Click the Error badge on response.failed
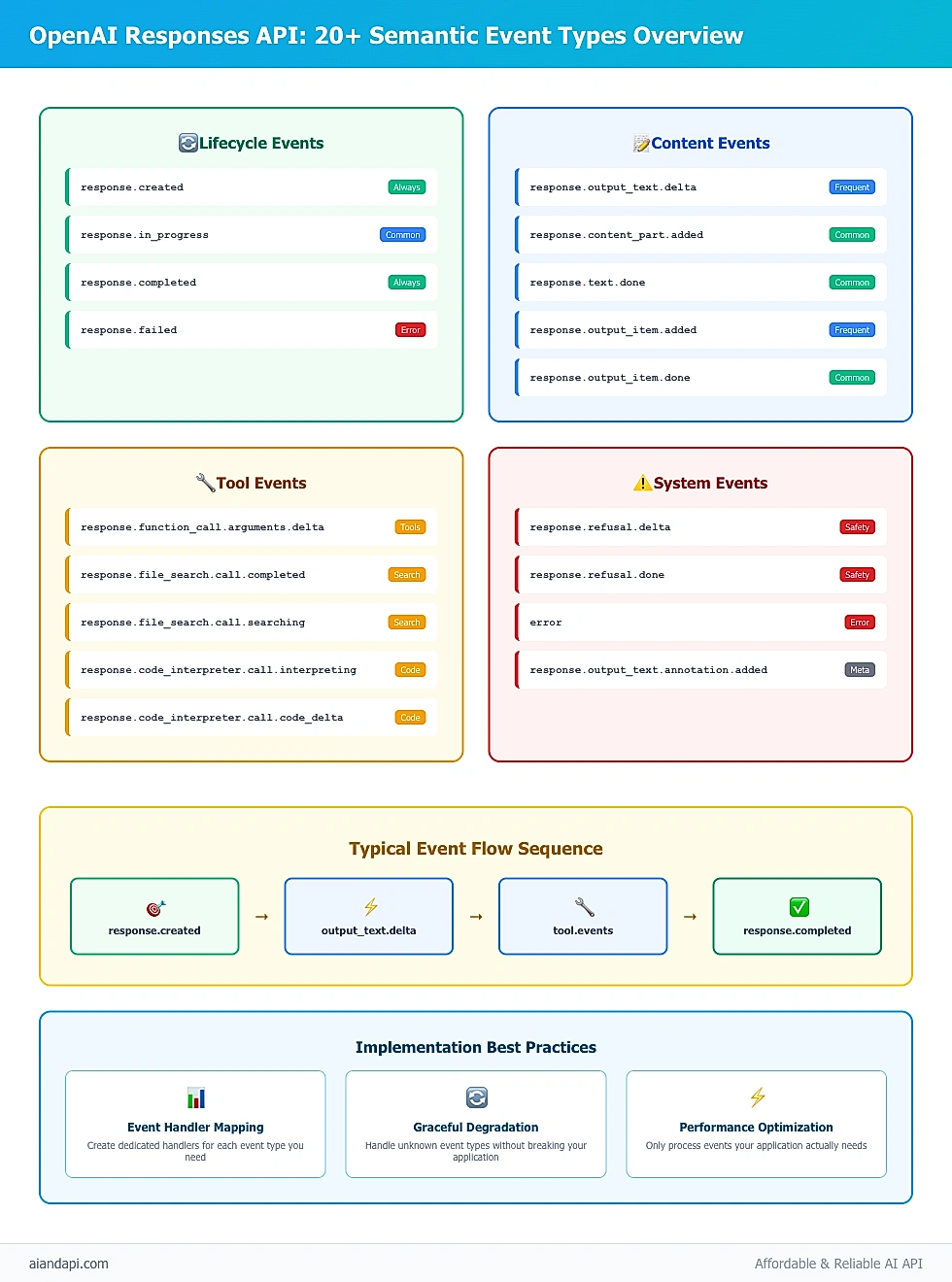 (x=411, y=330)
